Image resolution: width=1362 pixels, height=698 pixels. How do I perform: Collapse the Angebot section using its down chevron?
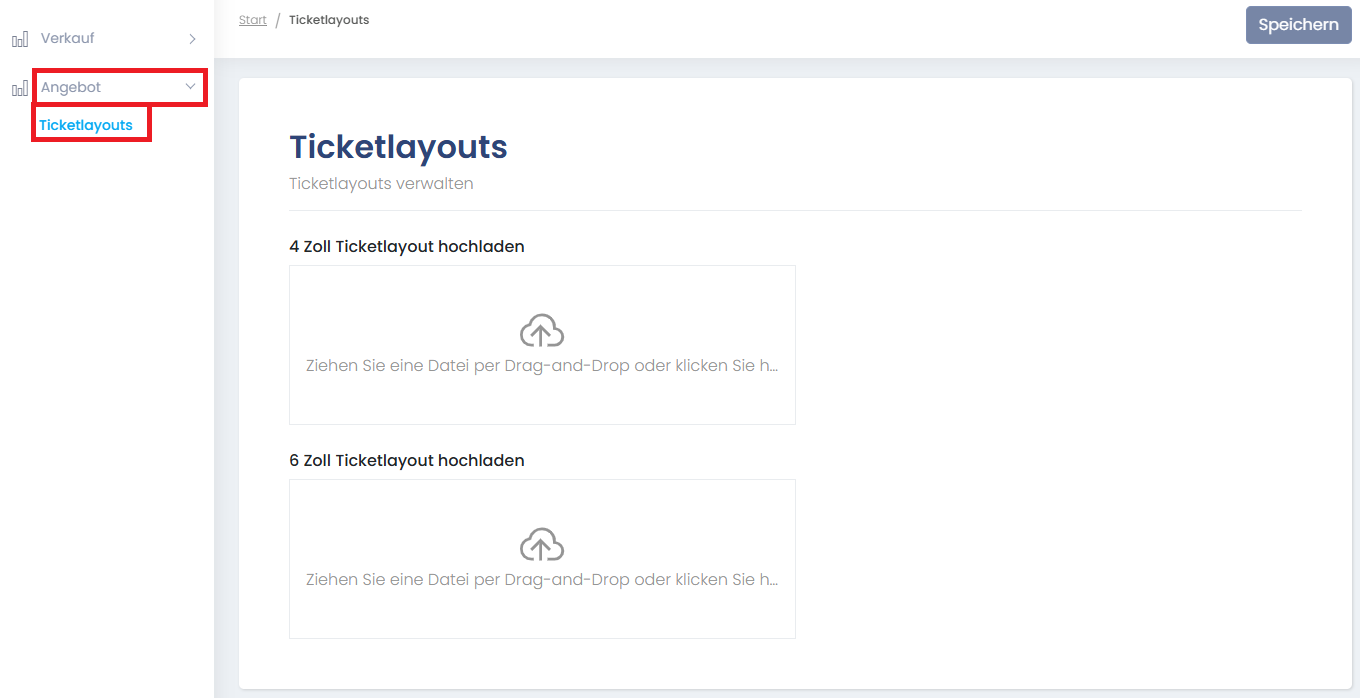[x=190, y=87]
